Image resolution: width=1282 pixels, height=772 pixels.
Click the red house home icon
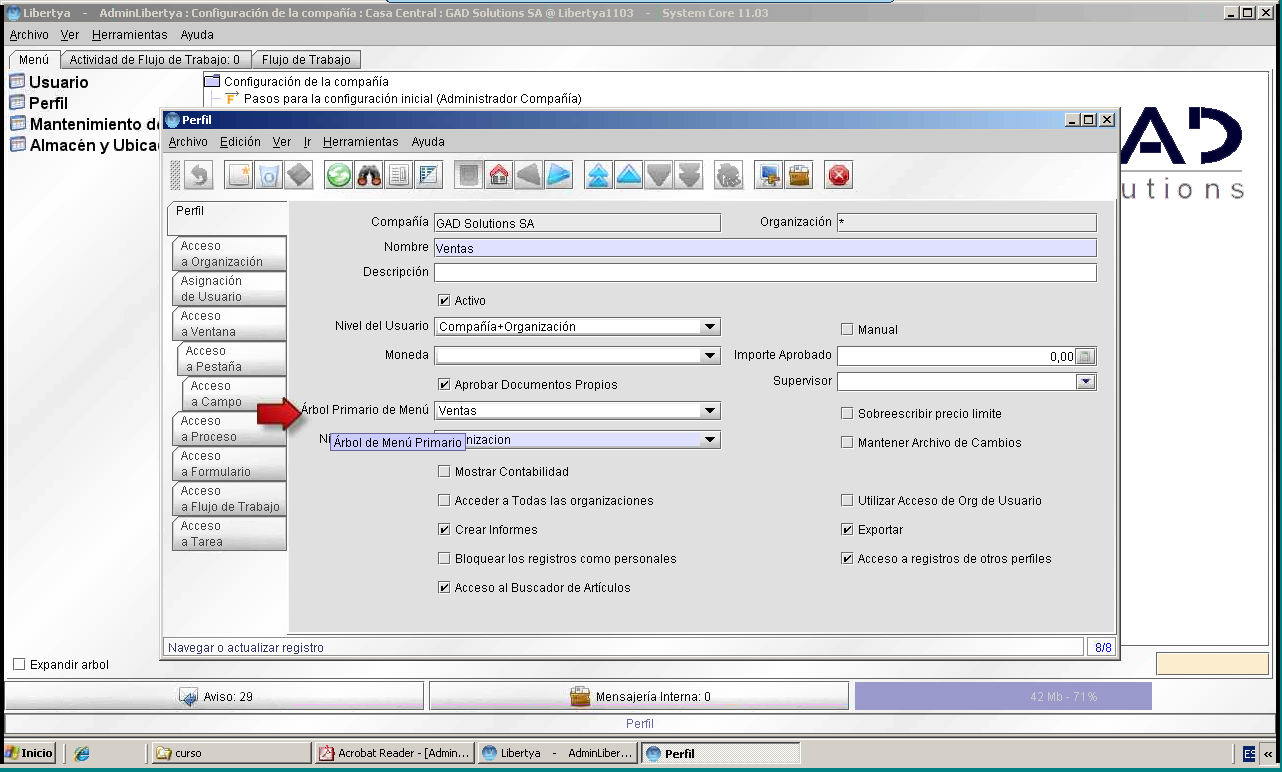[499, 176]
